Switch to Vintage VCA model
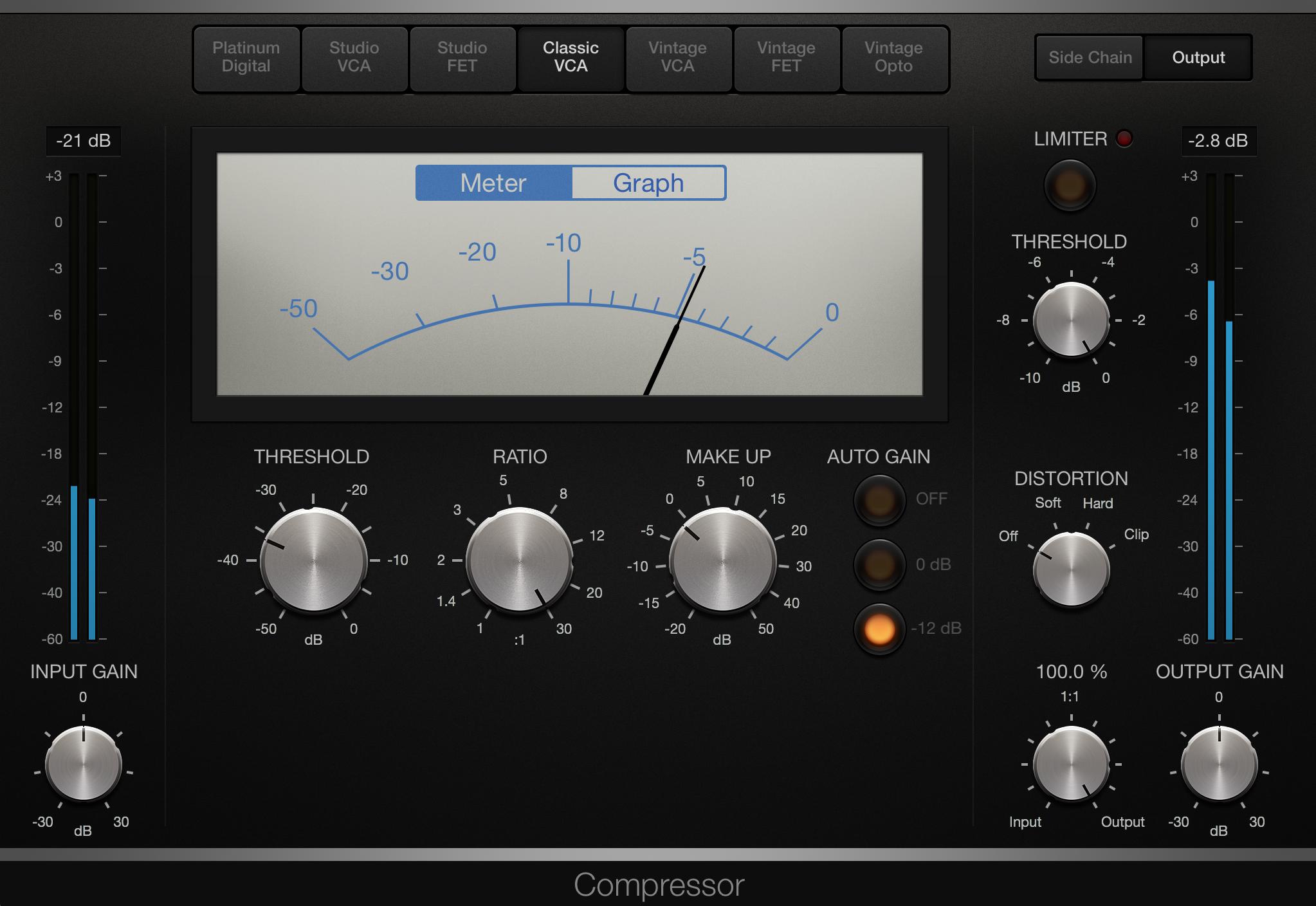 tap(678, 58)
